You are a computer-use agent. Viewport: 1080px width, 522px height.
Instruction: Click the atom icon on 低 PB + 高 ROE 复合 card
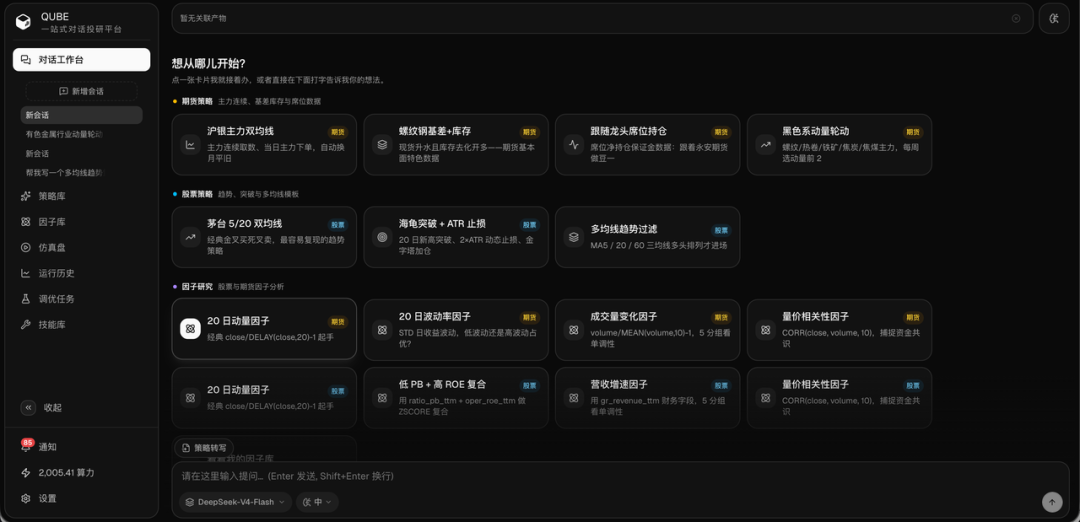pyautogui.click(x=382, y=397)
